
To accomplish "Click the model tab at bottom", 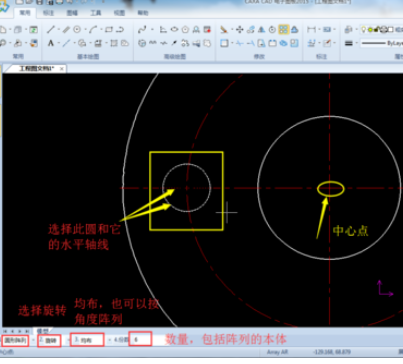I will [x=43, y=331].
